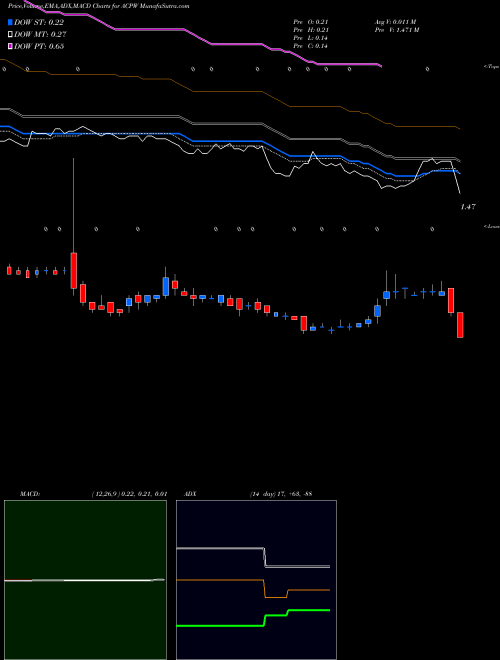Open the green MACD indicator panel

(x=85, y=580)
